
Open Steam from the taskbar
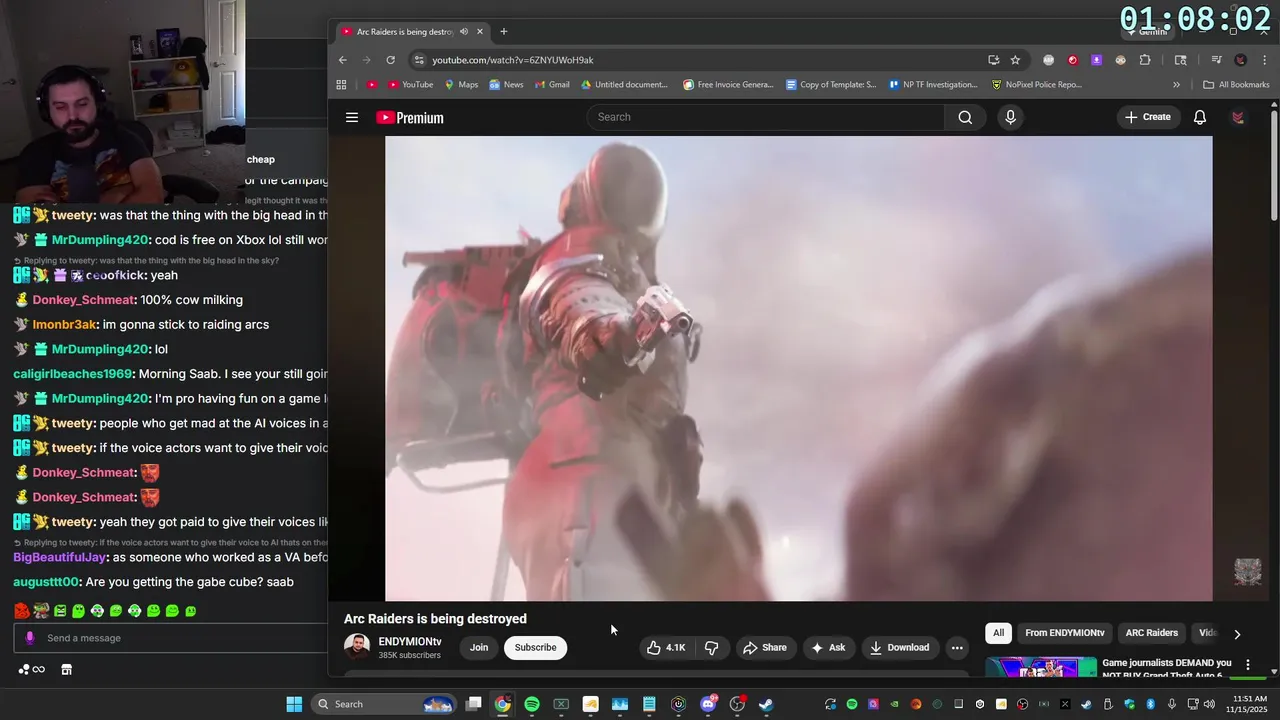(766, 704)
